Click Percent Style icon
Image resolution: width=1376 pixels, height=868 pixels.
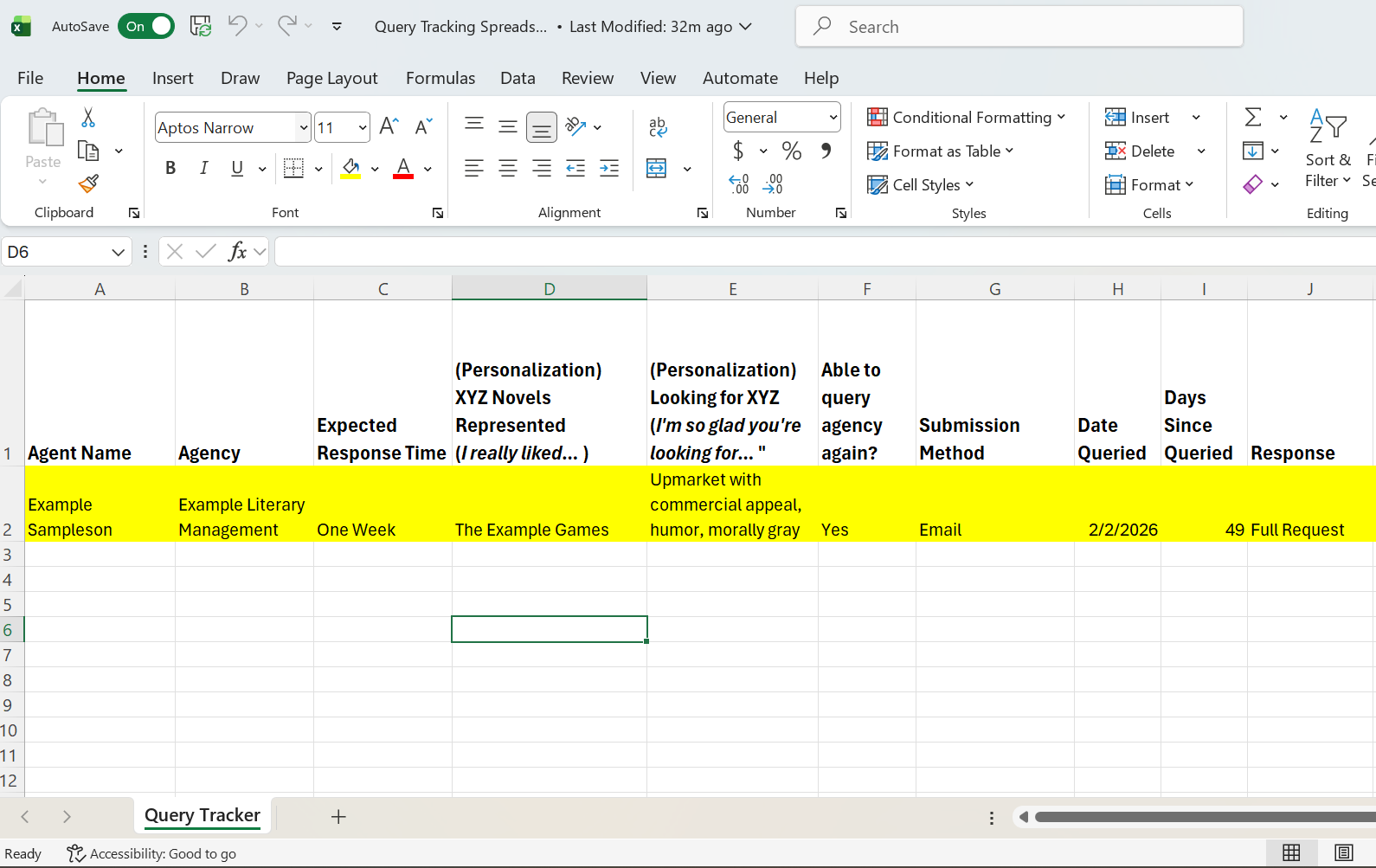pos(791,151)
